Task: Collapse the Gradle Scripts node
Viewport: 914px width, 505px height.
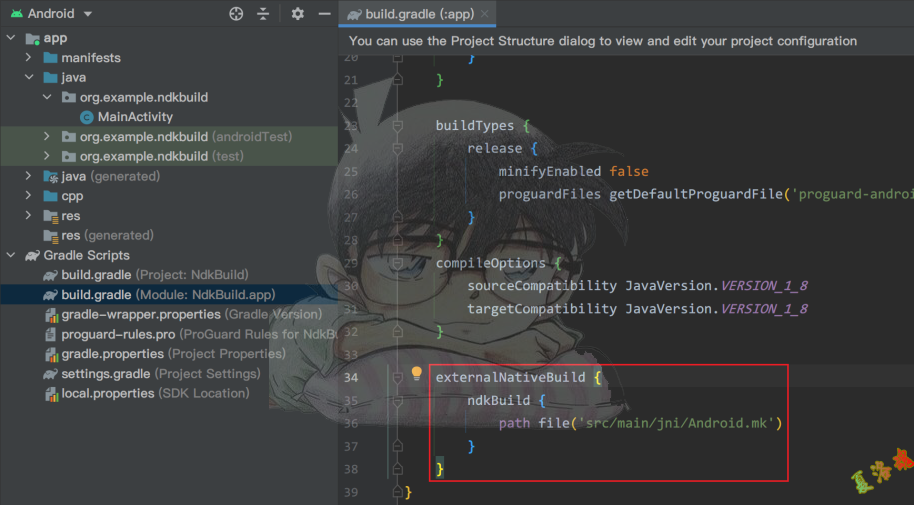Action: coord(11,255)
